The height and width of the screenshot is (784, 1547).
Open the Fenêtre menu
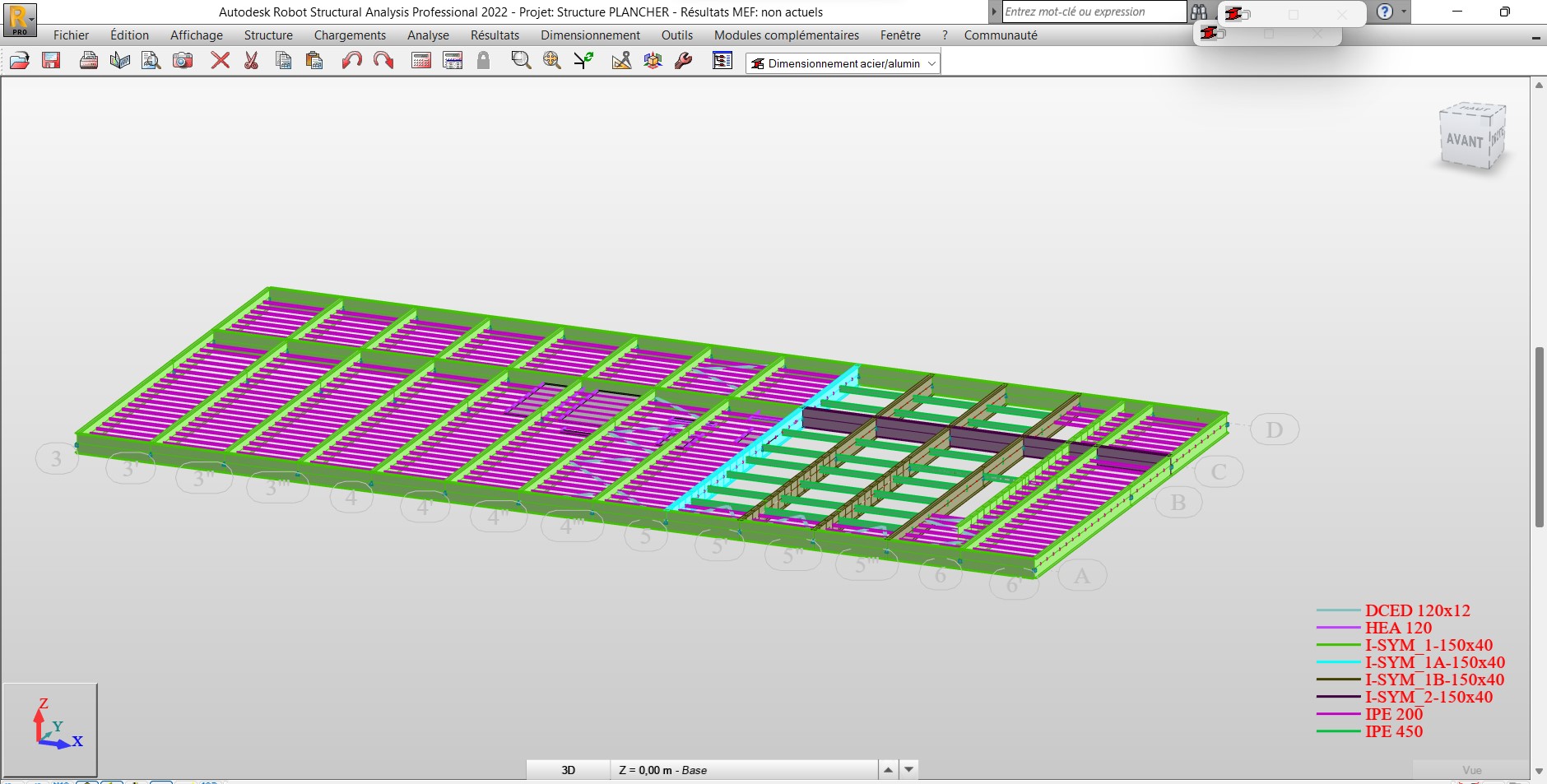900,35
